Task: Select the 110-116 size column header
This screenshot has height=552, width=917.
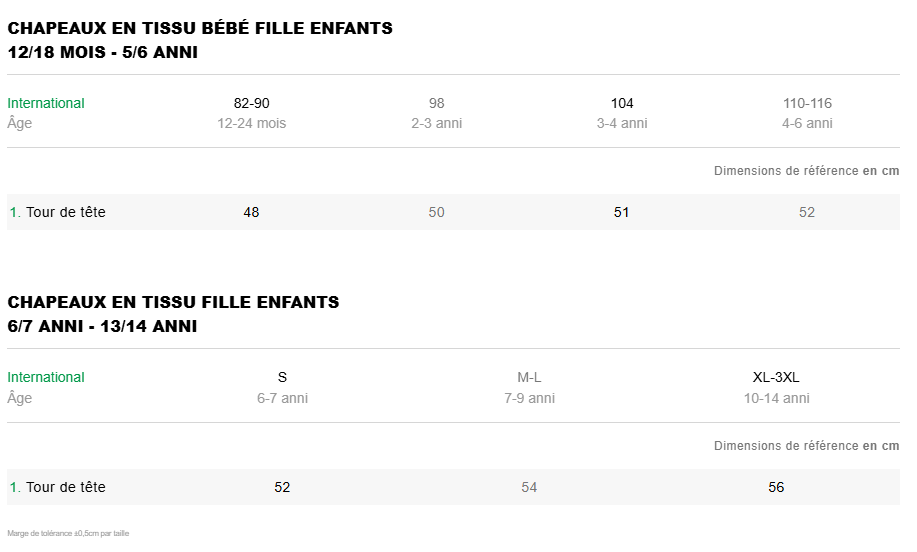Action: tap(807, 103)
